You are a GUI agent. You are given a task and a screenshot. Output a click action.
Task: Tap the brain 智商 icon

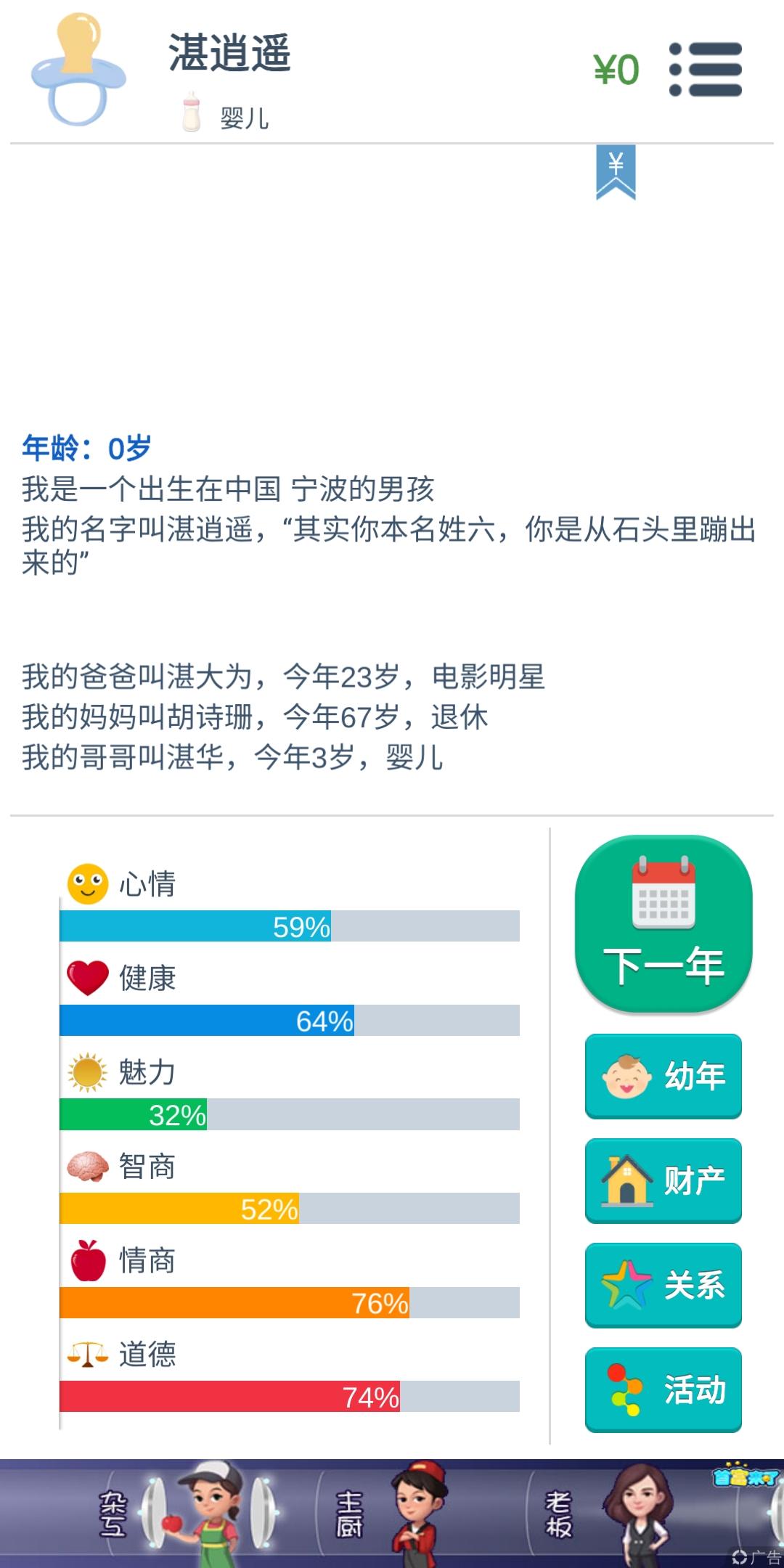pyautogui.click(x=88, y=1167)
